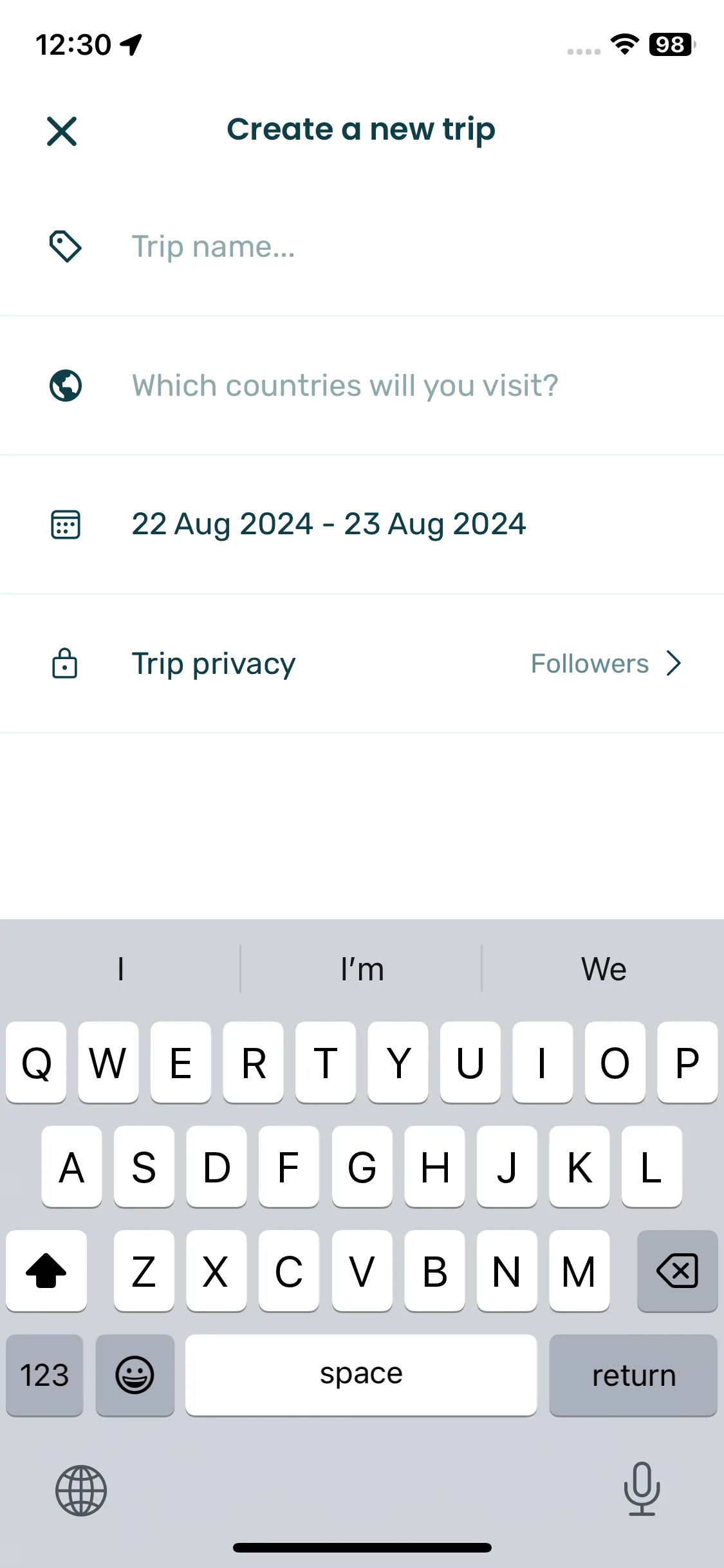This screenshot has width=724, height=1568.
Task: Tap the lock icon beside Trip privacy
Action: tap(65, 664)
